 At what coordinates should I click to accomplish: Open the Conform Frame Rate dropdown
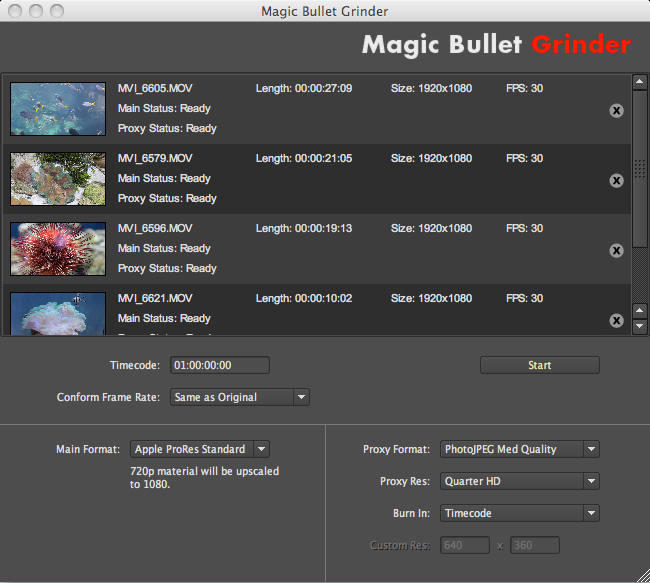click(x=240, y=397)
